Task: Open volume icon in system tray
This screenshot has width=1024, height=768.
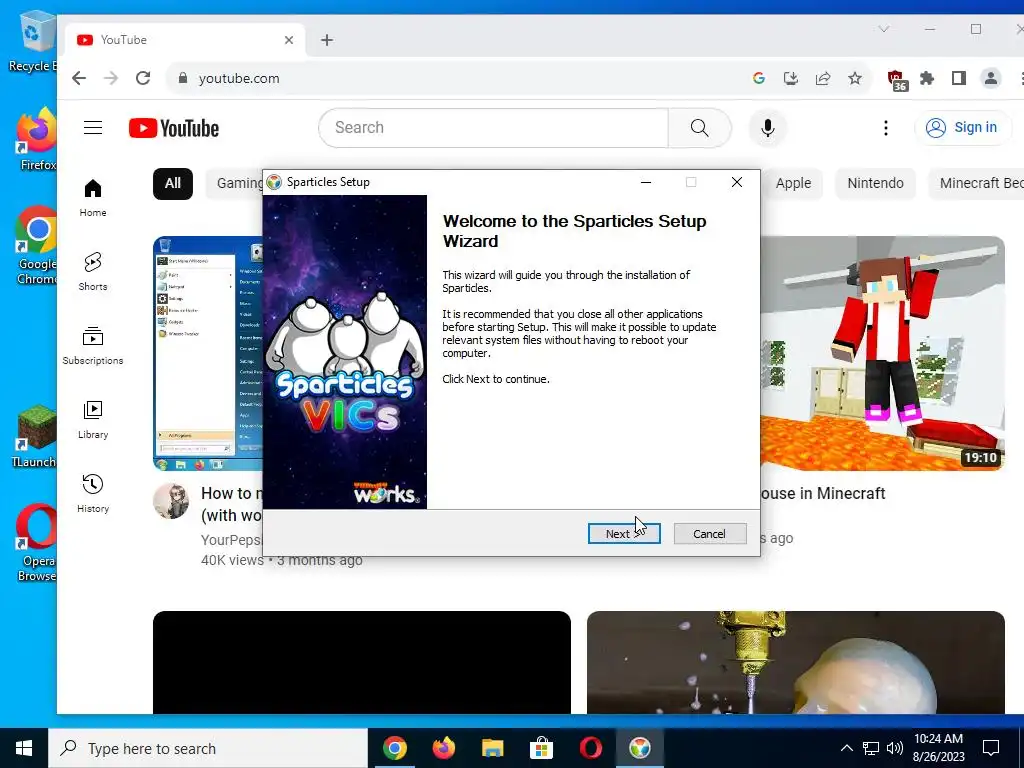Action: 895,748
